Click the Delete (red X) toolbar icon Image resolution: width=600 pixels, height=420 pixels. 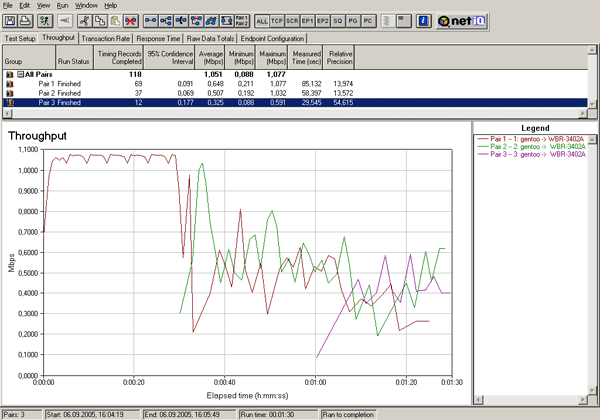130,21
